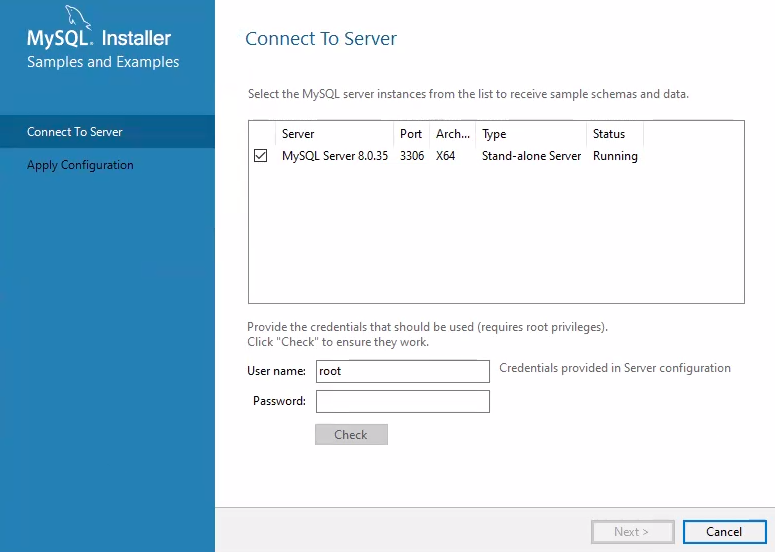The image size is (775, 552).
Task: Click the Arch... column header
Action: [x=452, y=134]
